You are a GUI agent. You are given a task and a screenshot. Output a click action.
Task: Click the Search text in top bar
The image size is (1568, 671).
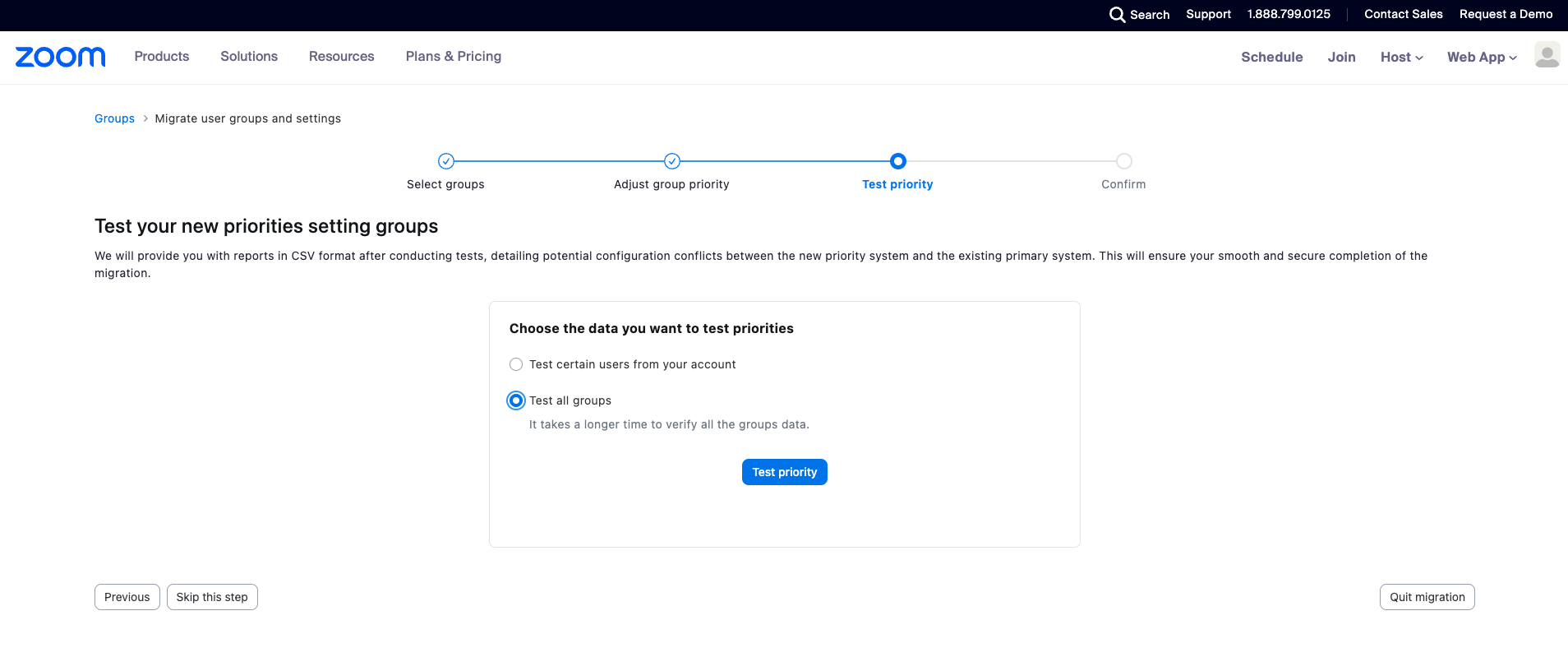(x=1150, y=15)
